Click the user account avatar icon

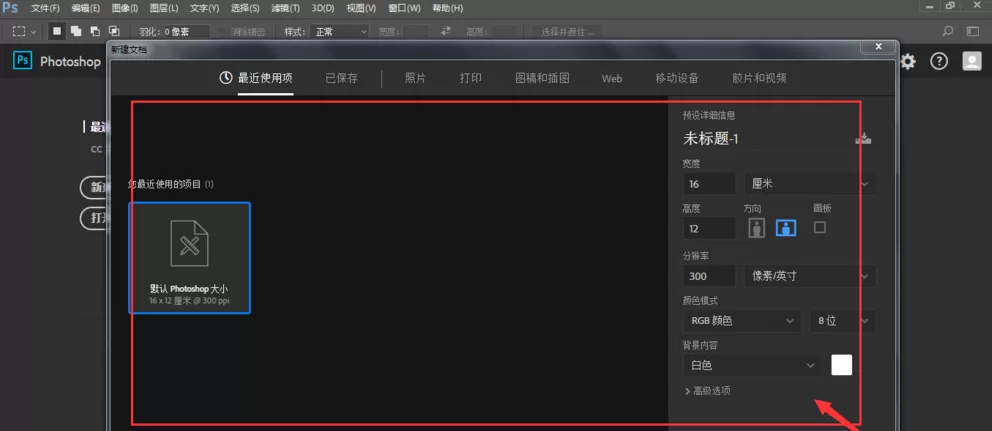971,61
